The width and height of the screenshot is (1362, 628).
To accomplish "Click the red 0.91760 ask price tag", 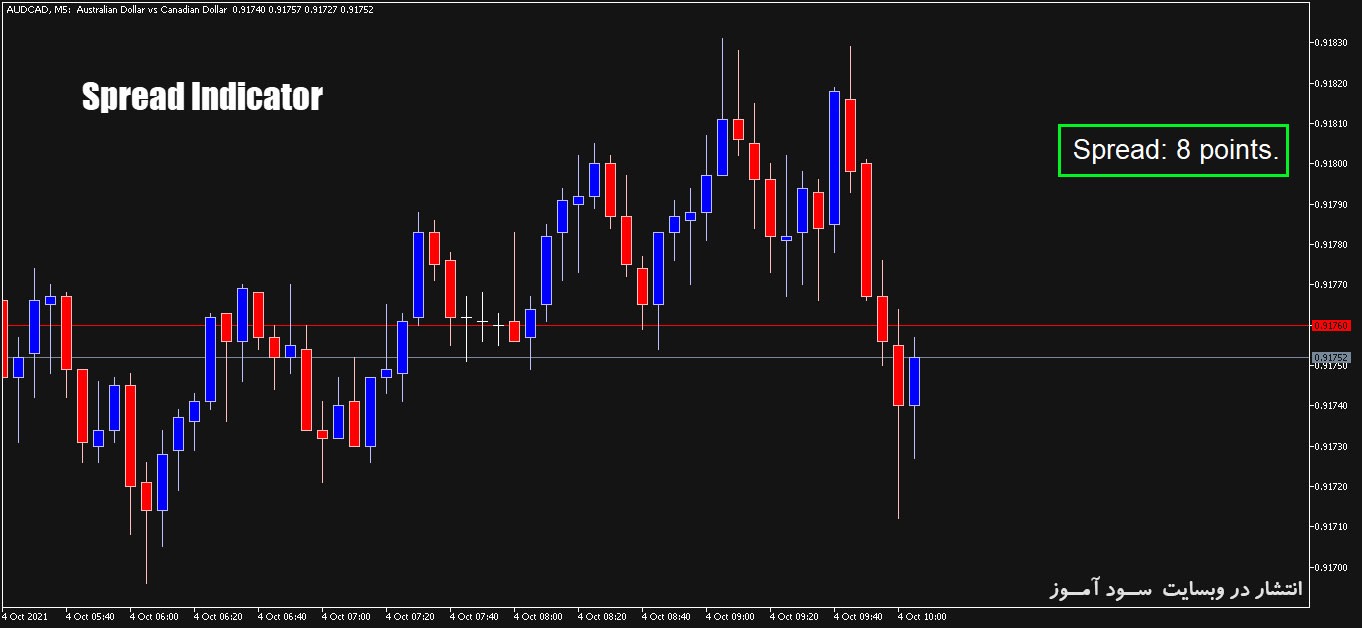I will click(x=1331, y=325).
